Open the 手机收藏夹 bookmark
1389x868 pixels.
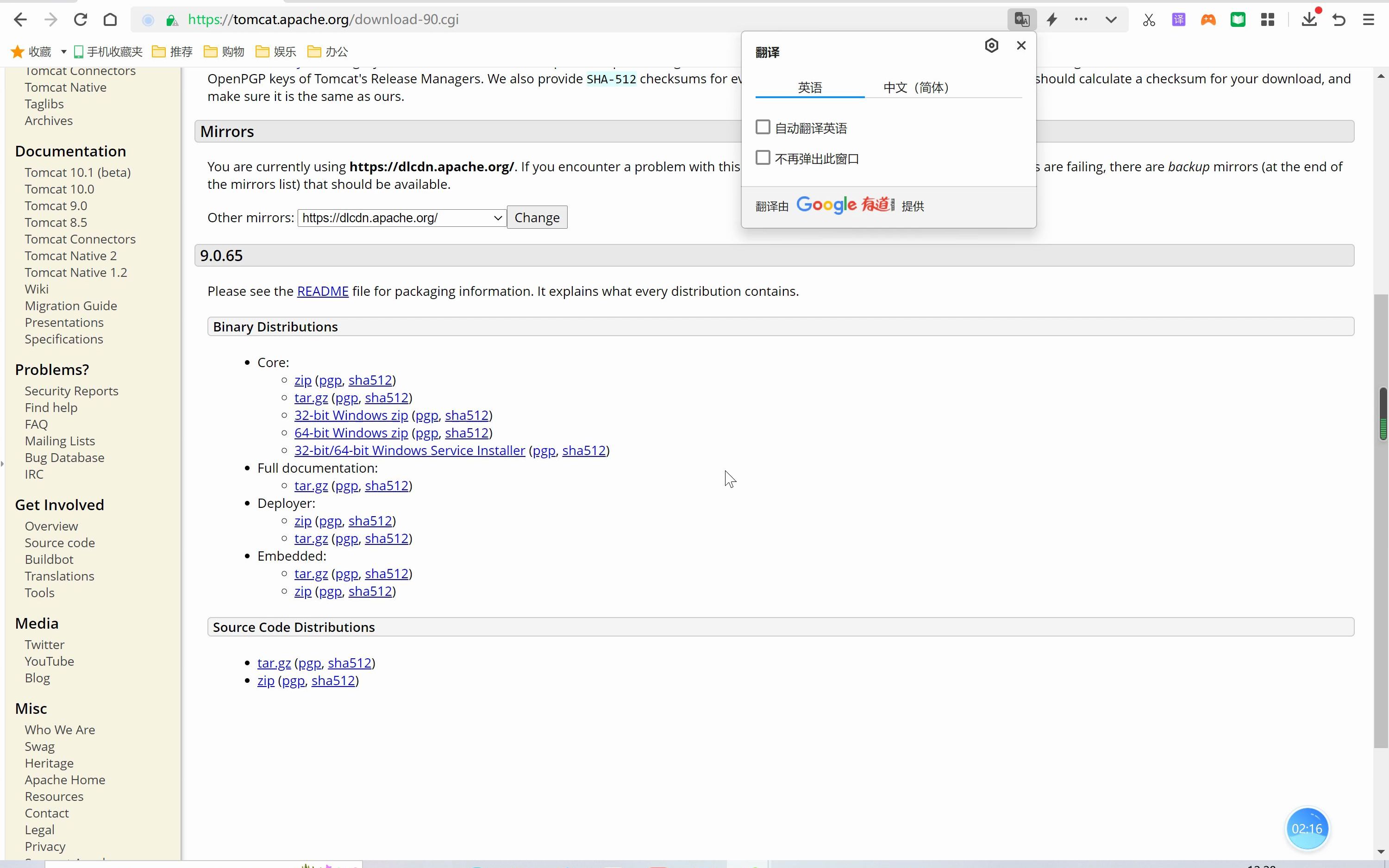coord(108,52)
